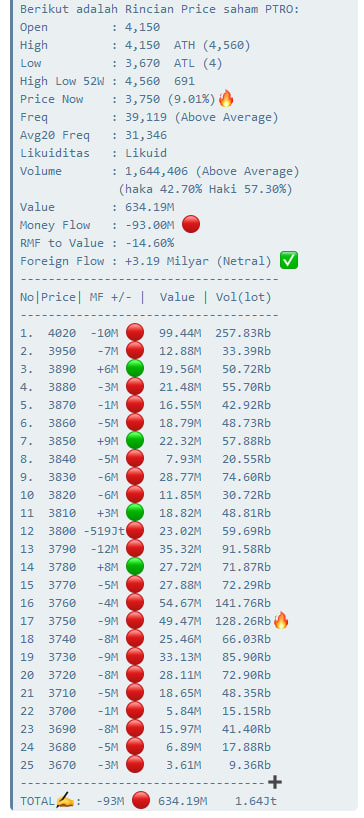Select the Vol(lot) column header

244,297
